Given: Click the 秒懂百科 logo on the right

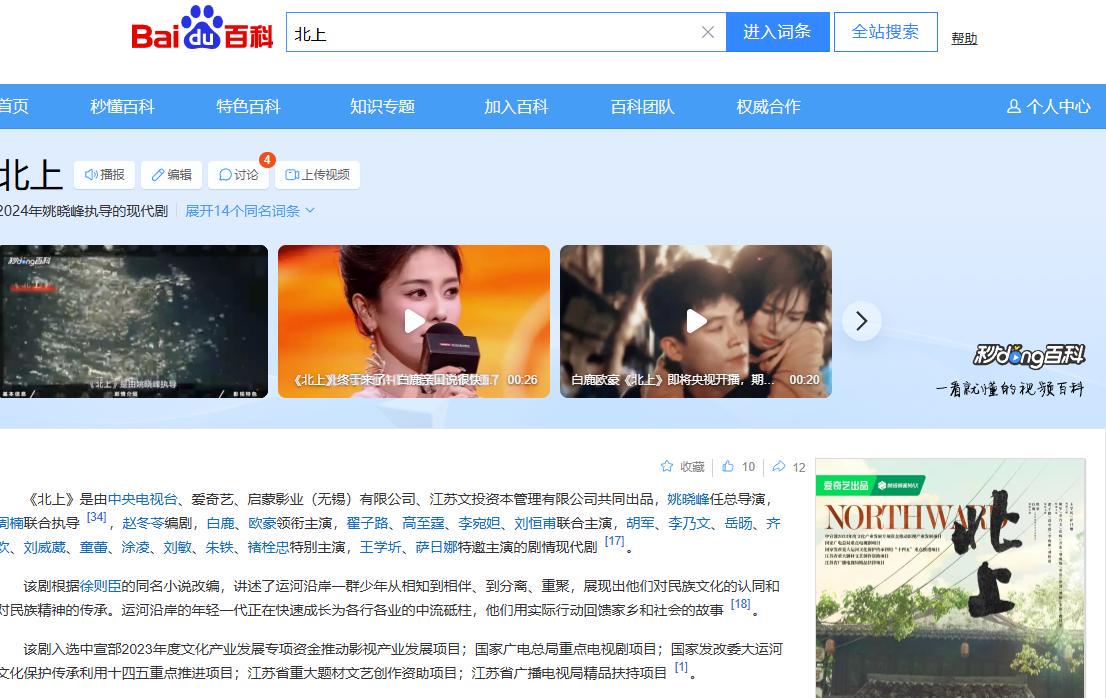Looking at the screenshot, I should pyautogui.click(x=1028, y=355).
